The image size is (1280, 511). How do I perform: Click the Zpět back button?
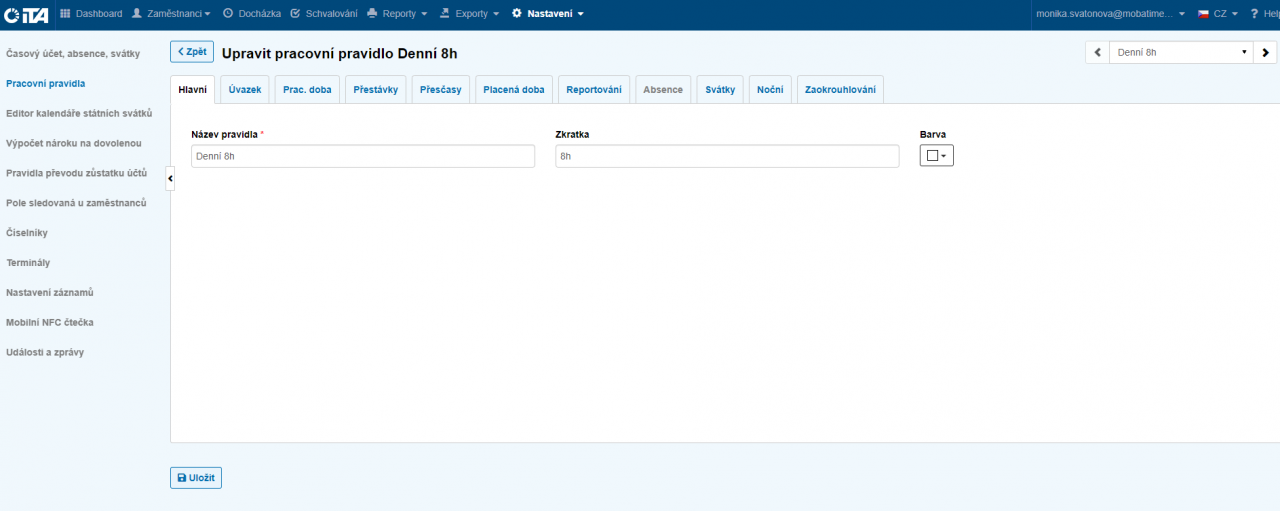tap(192, 52)
